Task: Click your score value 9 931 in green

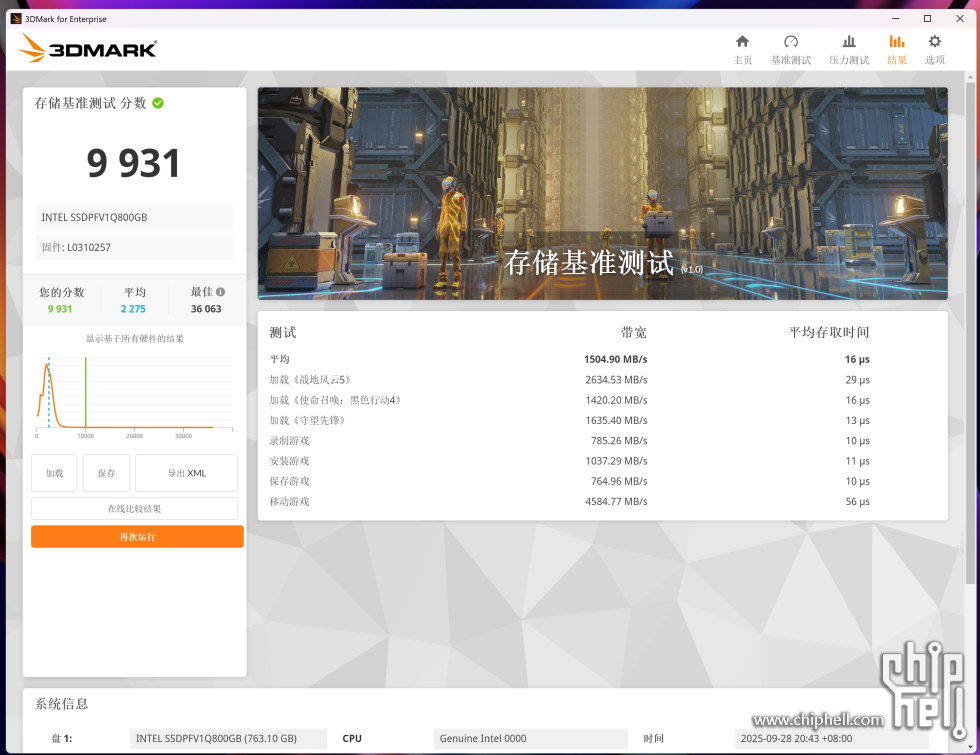Action: 60,309
